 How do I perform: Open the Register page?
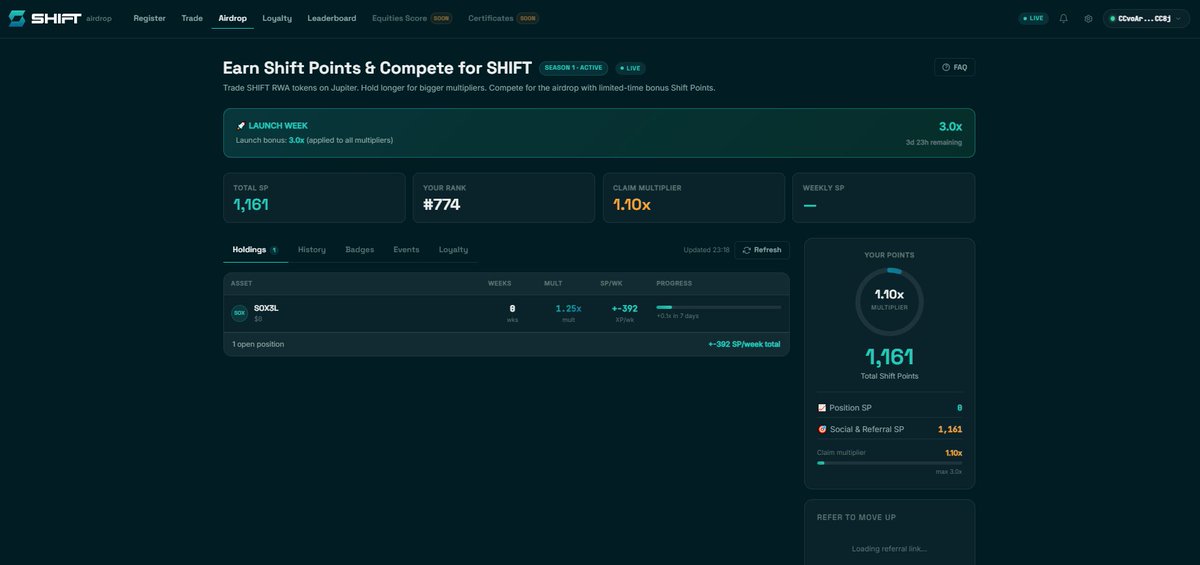pos(150,18)
